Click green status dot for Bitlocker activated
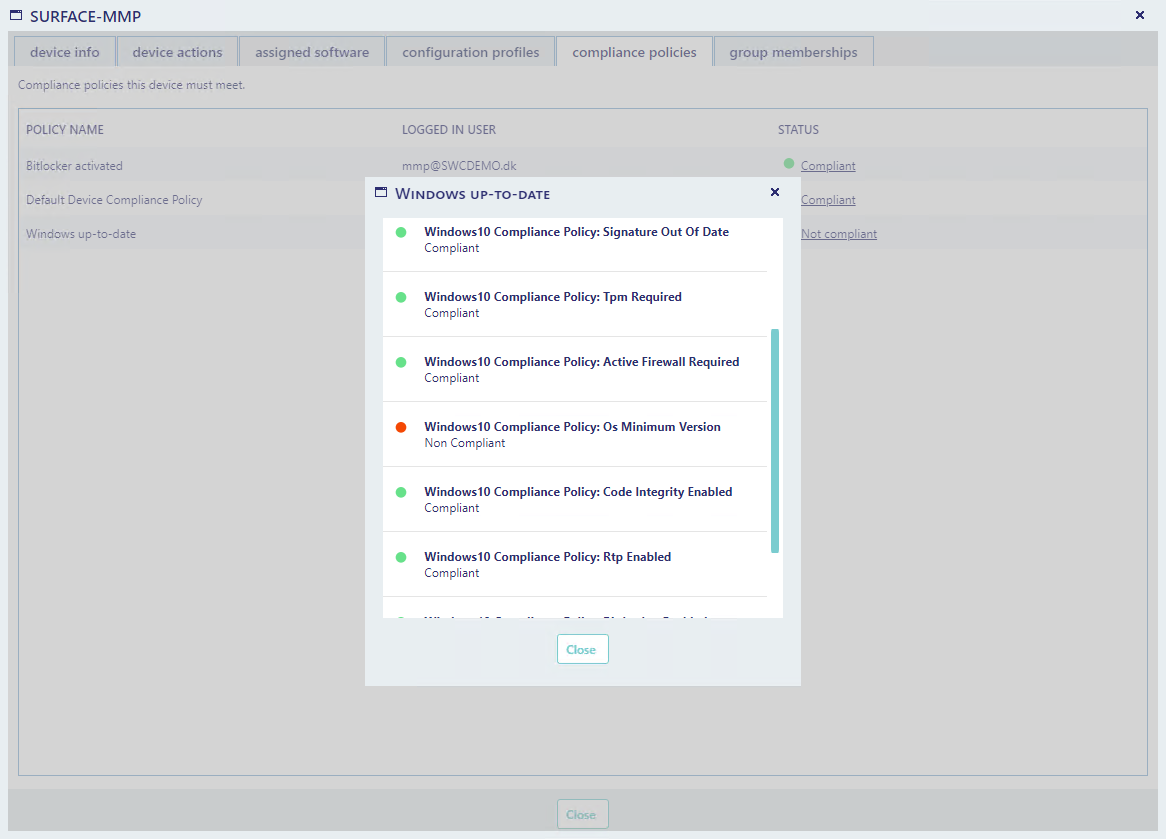Image resolution: width=1166 pixels, height=839 pixels. coord(789,164)
